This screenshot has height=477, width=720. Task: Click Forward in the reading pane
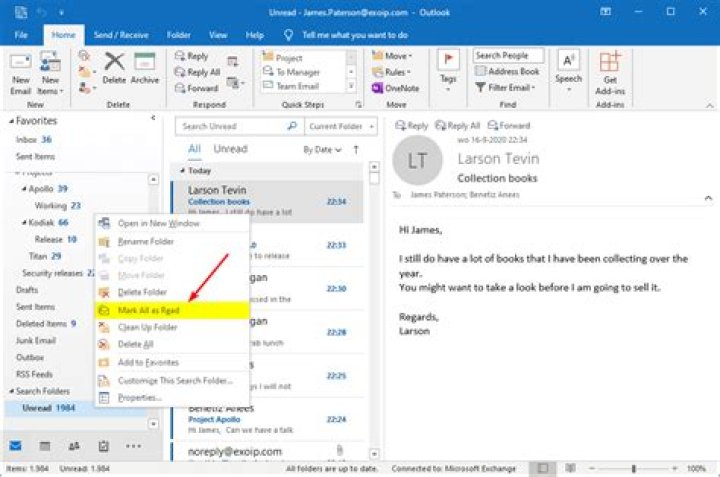(x=509, y=125)
